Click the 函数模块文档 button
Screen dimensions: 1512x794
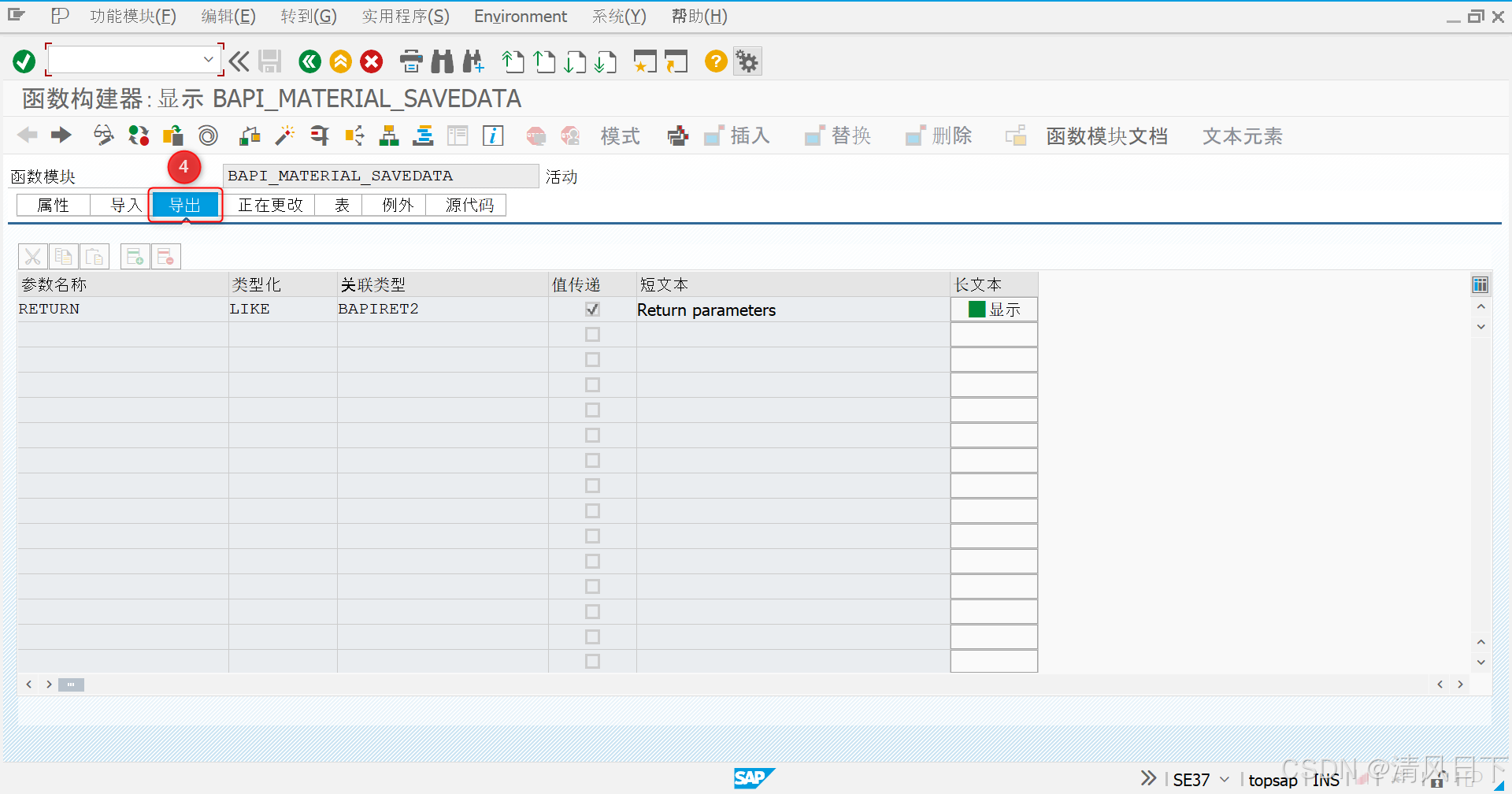[x=1106, y=136]
